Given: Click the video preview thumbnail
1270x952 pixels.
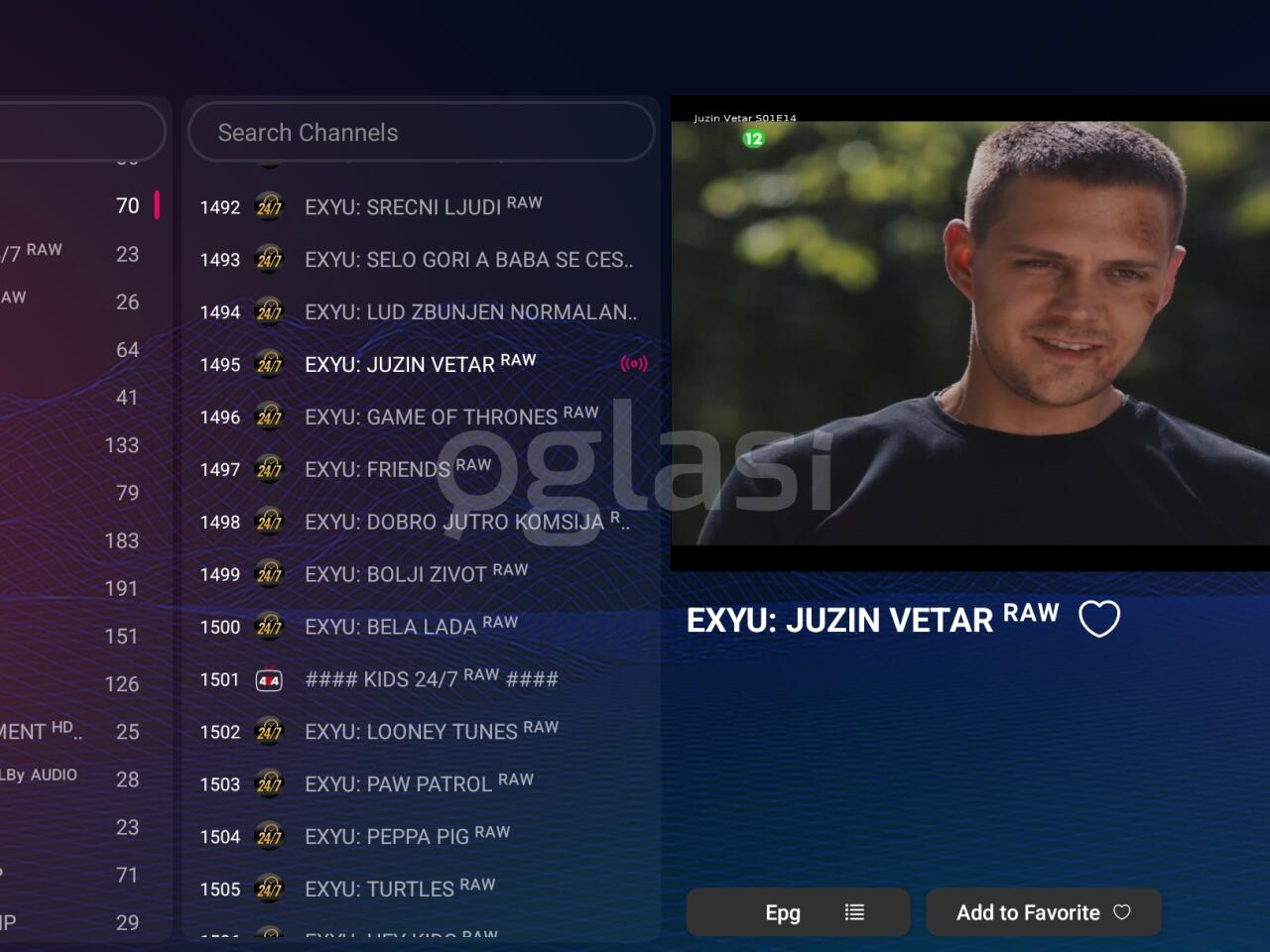Looking at the screenshot, I should (969, 332).
